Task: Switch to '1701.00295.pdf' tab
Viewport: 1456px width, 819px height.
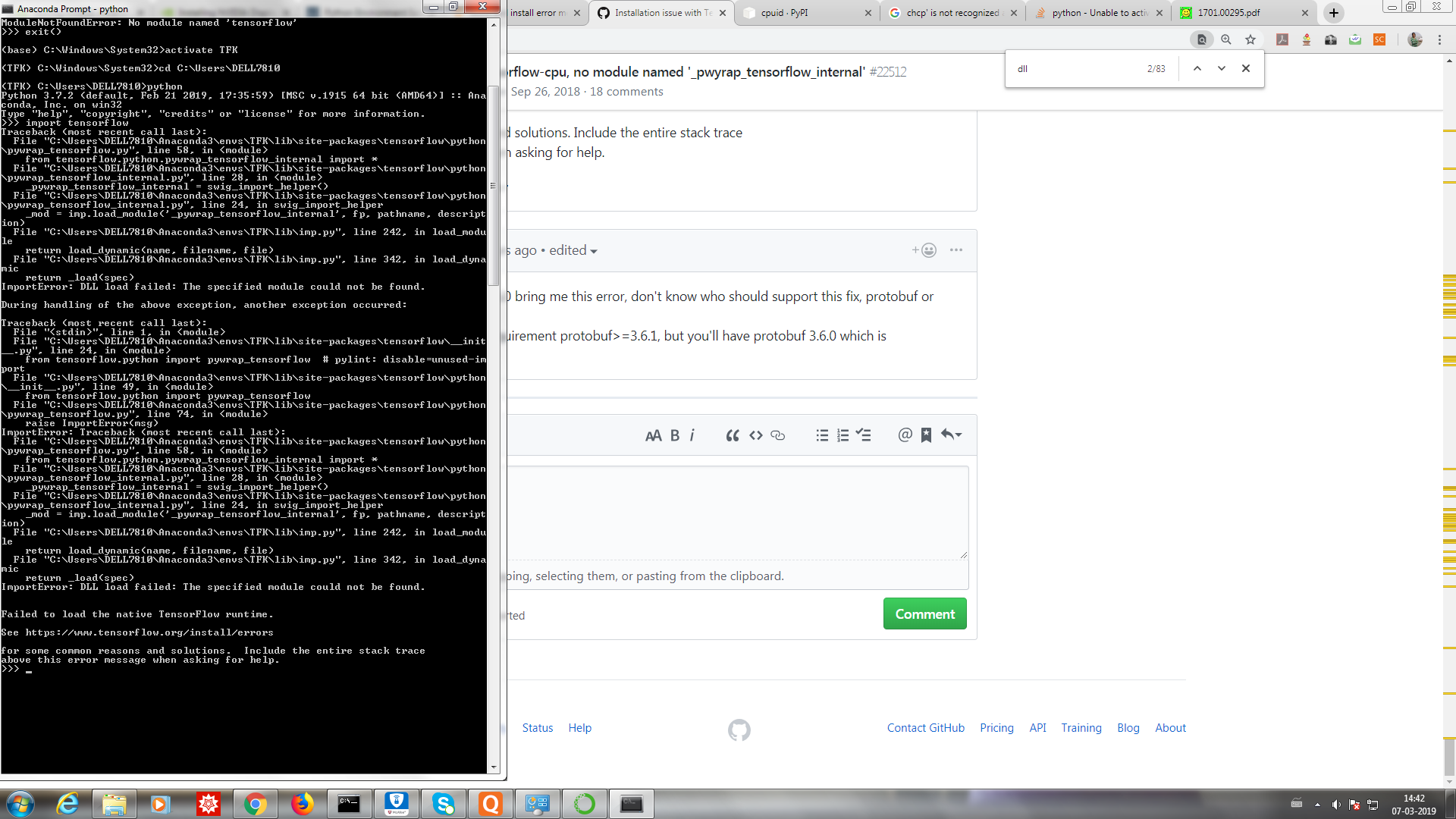Action: pyautogui.click(x=1244, y=13)
